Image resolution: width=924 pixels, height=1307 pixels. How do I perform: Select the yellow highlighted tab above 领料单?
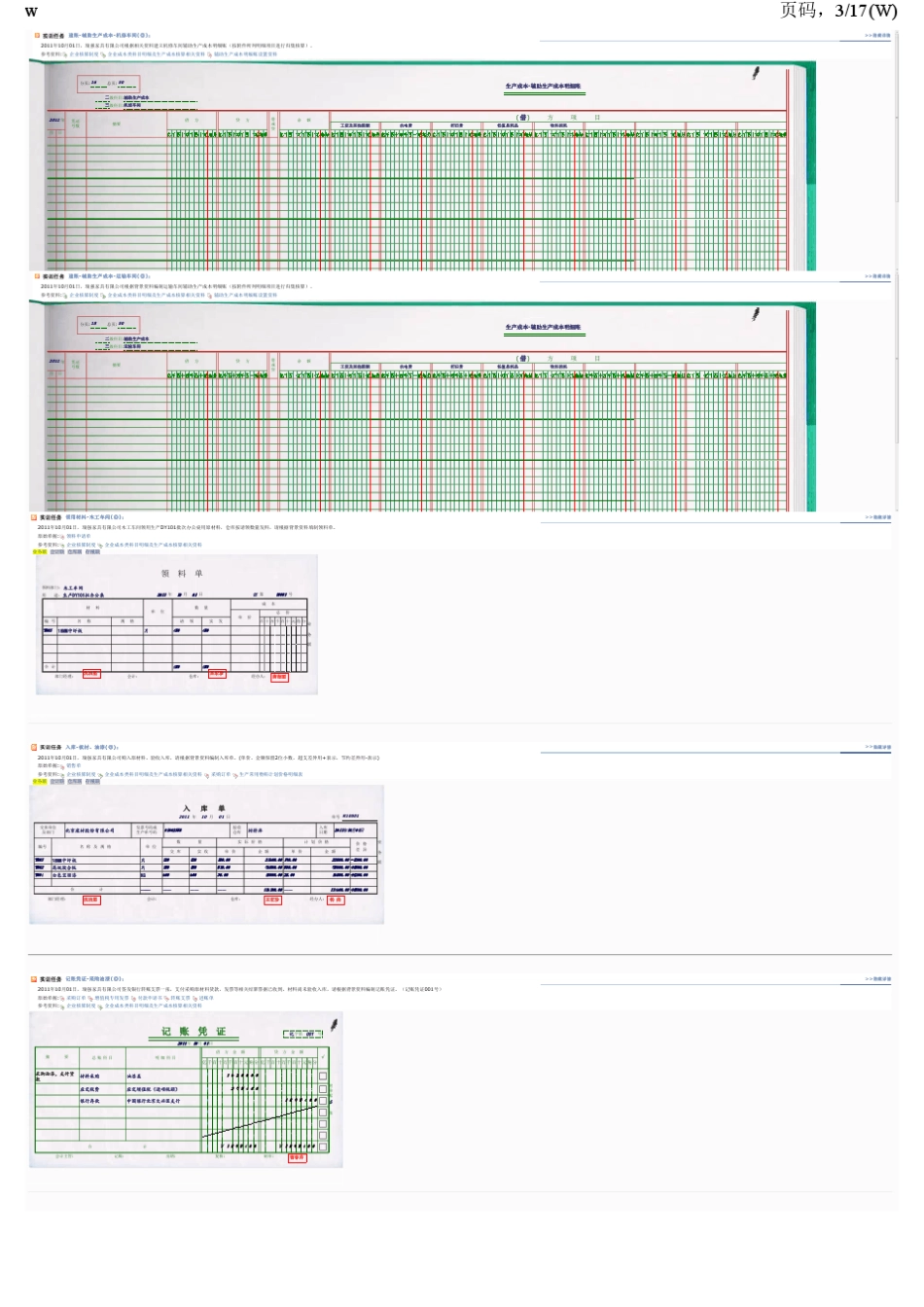(x=40, y=551)
